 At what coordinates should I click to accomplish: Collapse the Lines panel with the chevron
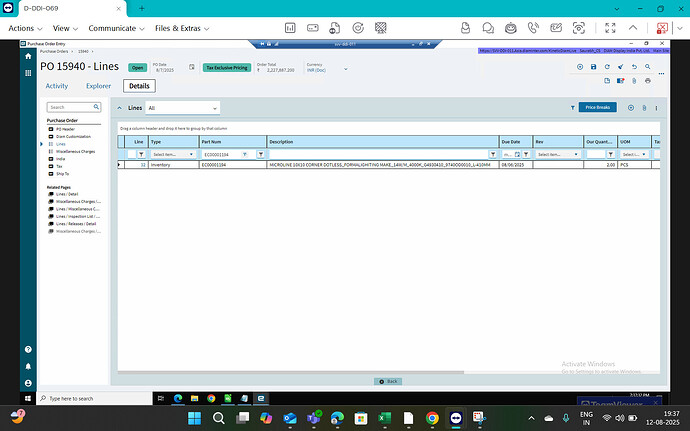click(119, 108)
